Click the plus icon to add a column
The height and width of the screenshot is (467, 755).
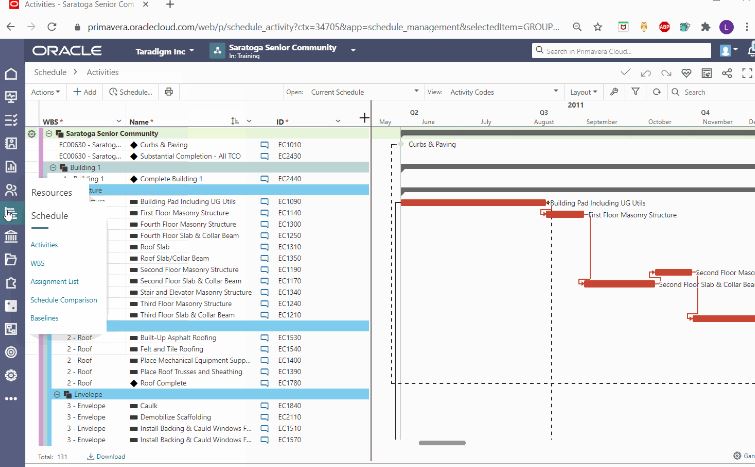point(364,118)
